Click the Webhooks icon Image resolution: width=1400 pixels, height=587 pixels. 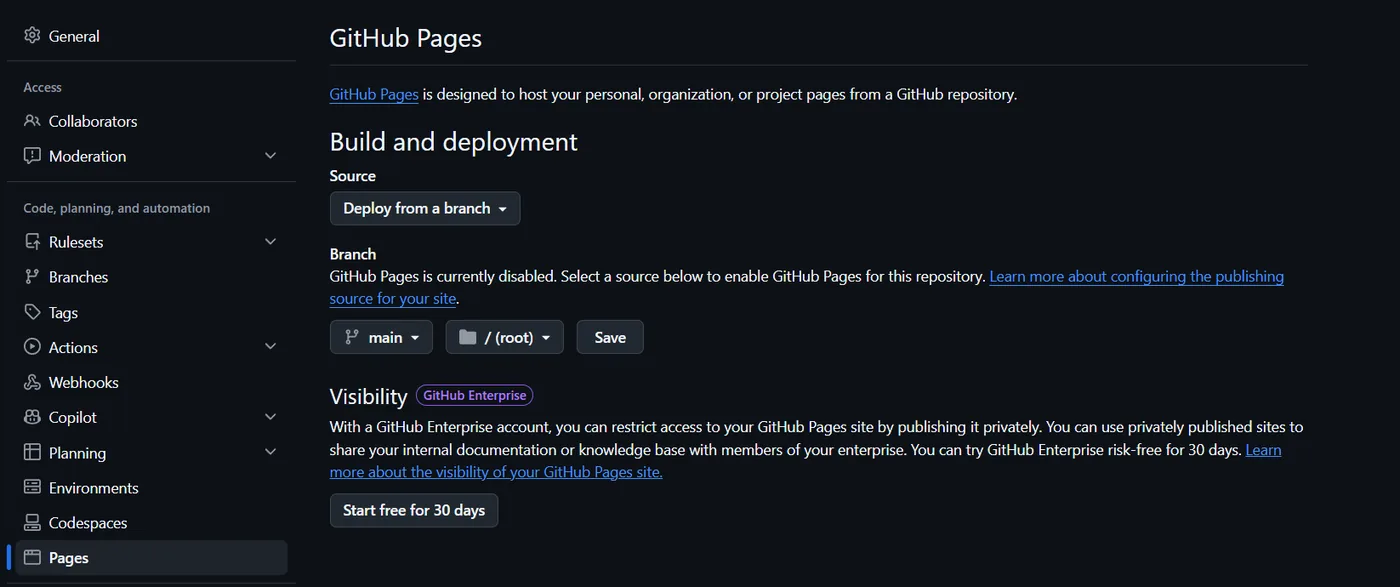click(32, 382)
